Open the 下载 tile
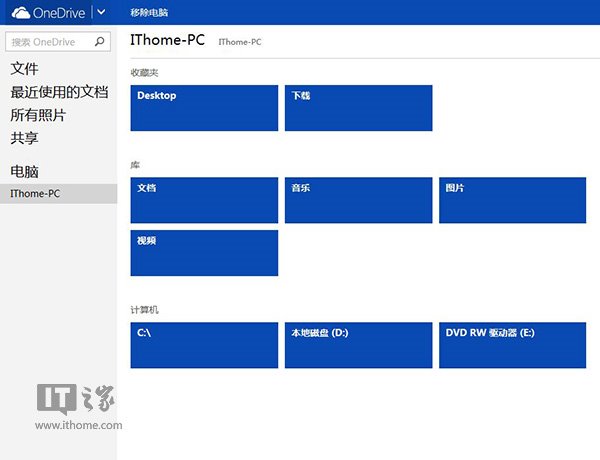600x460 pixels. click(x=359, y=108)
